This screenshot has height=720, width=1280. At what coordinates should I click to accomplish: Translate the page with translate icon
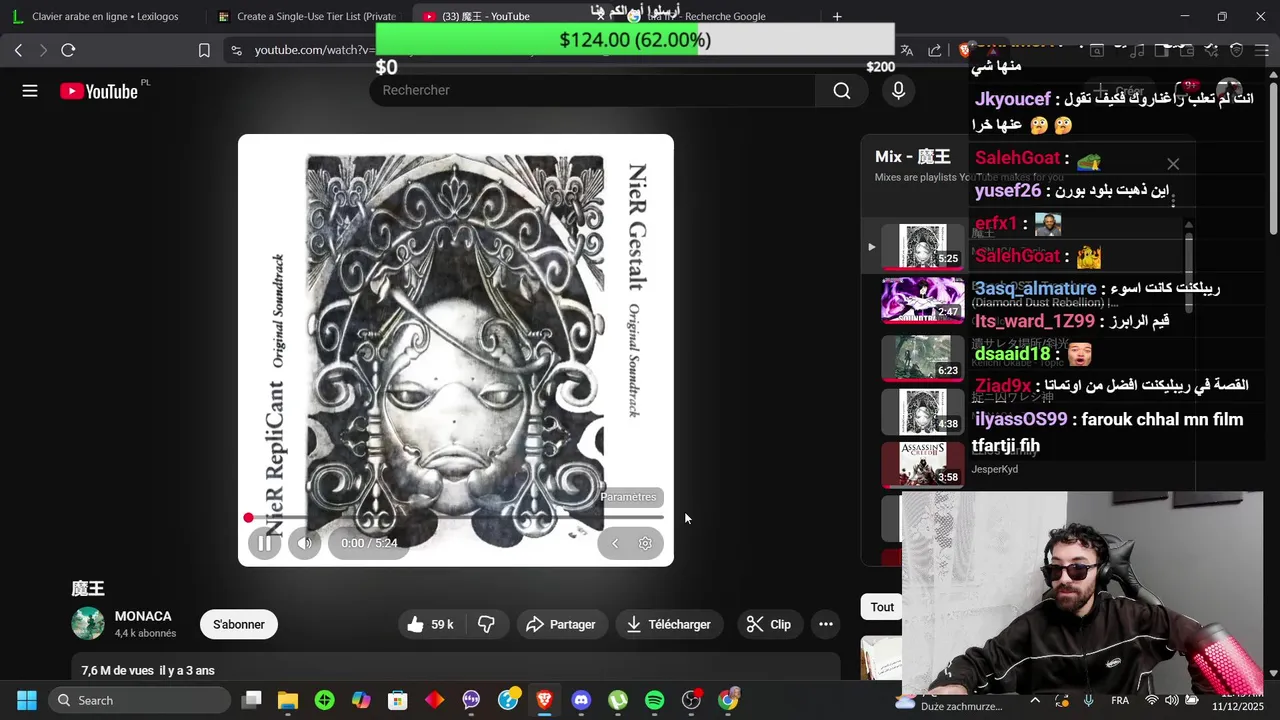[x=907, y=50]
